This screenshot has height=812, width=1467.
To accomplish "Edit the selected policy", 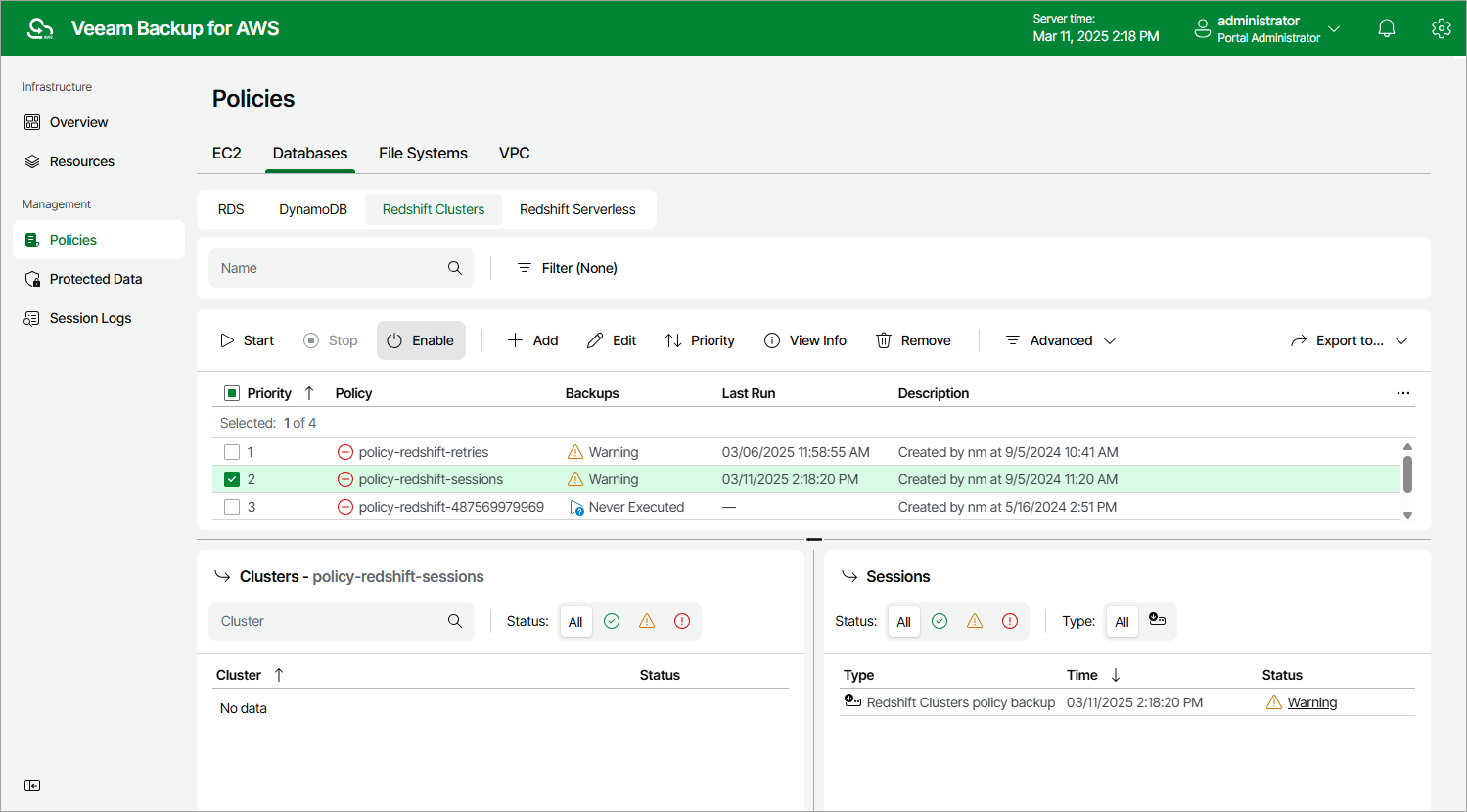I will coord(612,340).
